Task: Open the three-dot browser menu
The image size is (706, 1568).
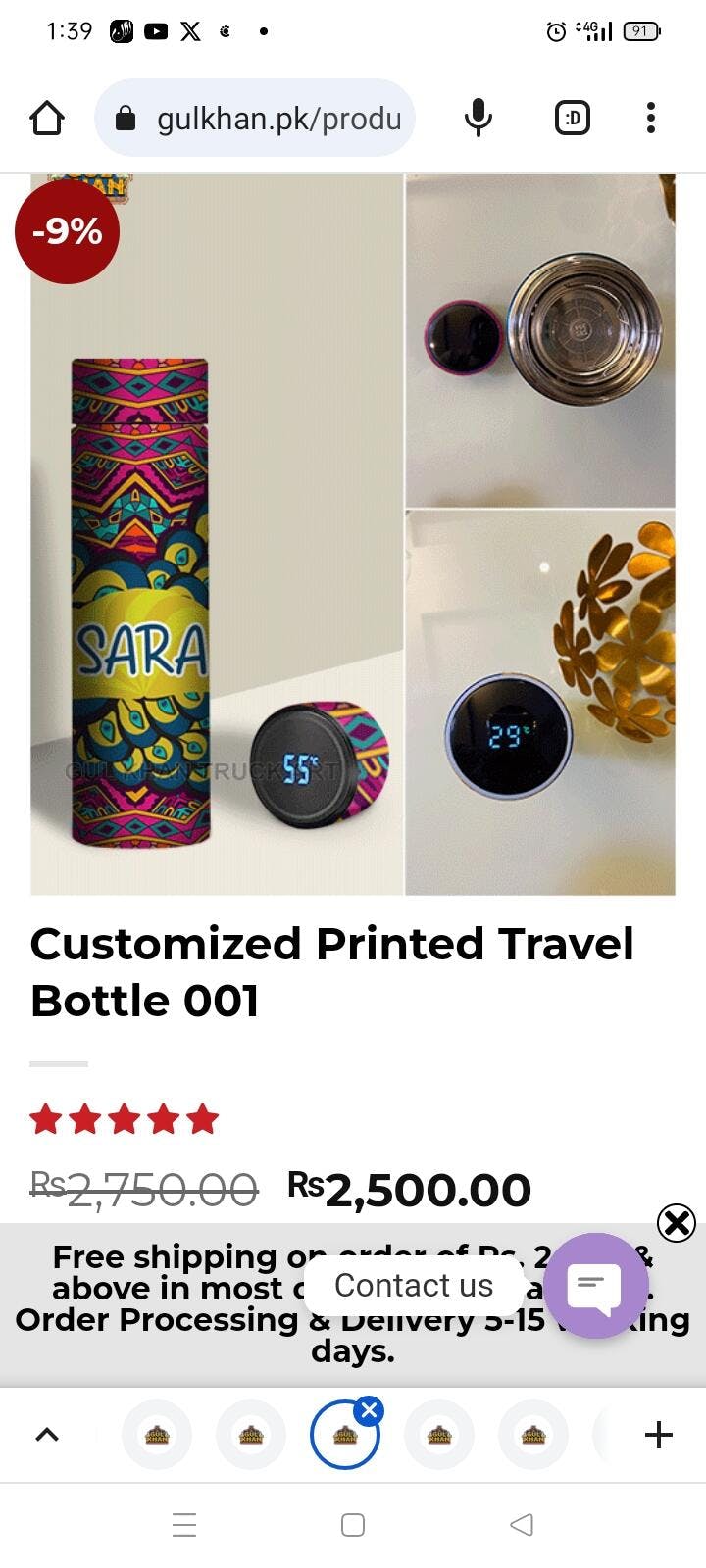Action: [650, 119]
